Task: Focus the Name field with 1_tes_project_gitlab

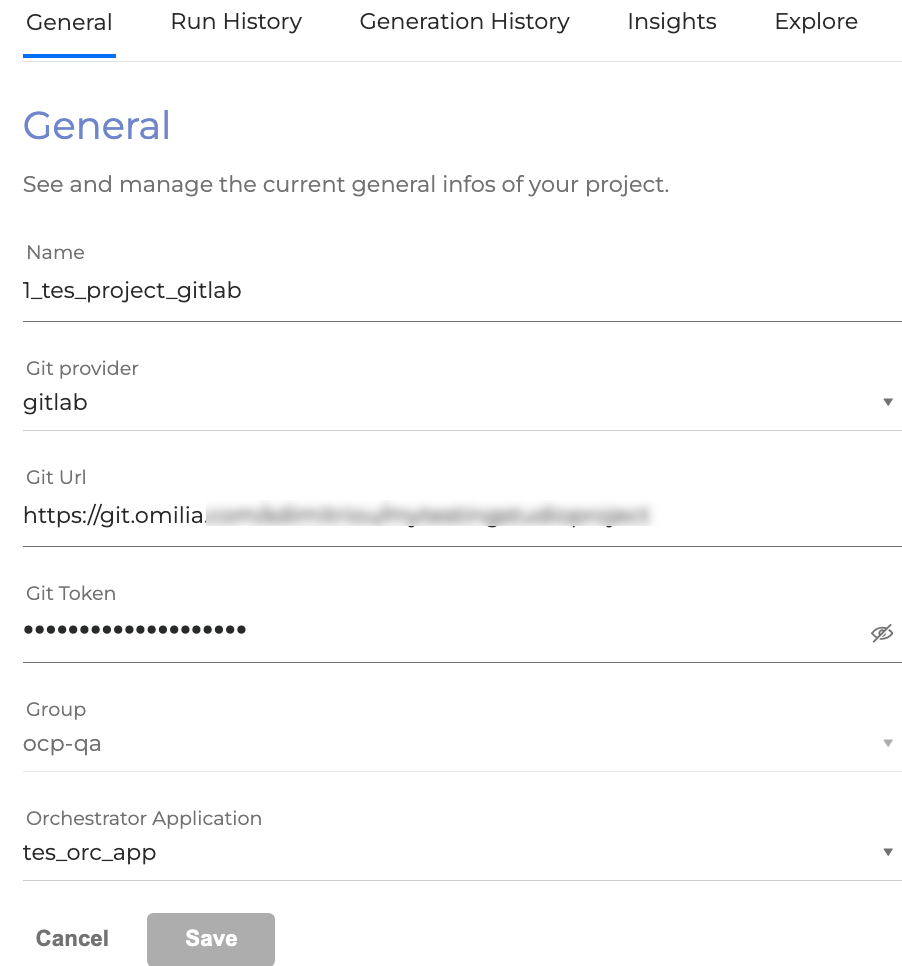Action: [x=400, y=291]
